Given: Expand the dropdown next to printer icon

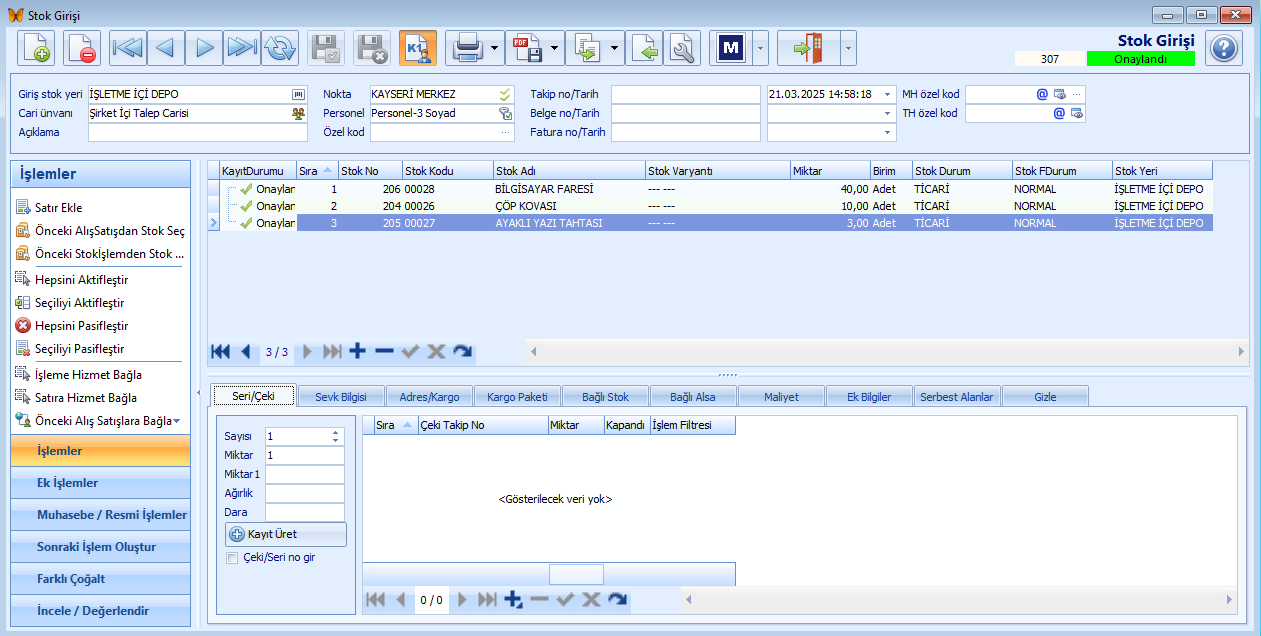Looking at the screenshot, I should point(495,48).
